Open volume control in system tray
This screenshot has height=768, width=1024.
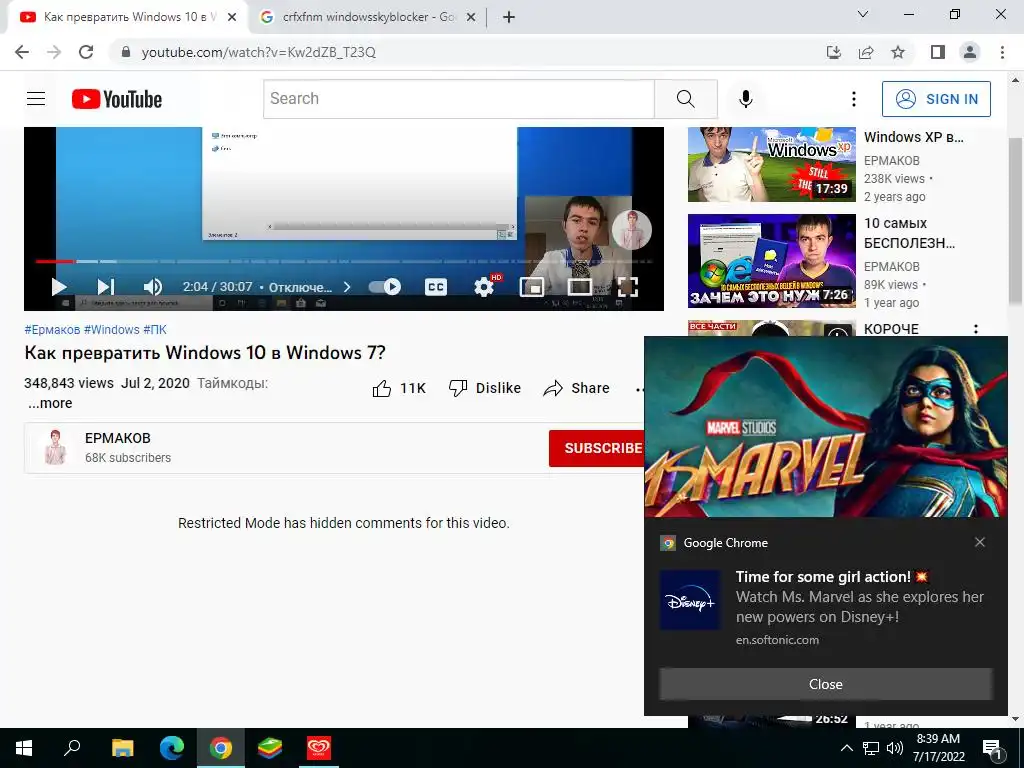click(x=895, y=748)
